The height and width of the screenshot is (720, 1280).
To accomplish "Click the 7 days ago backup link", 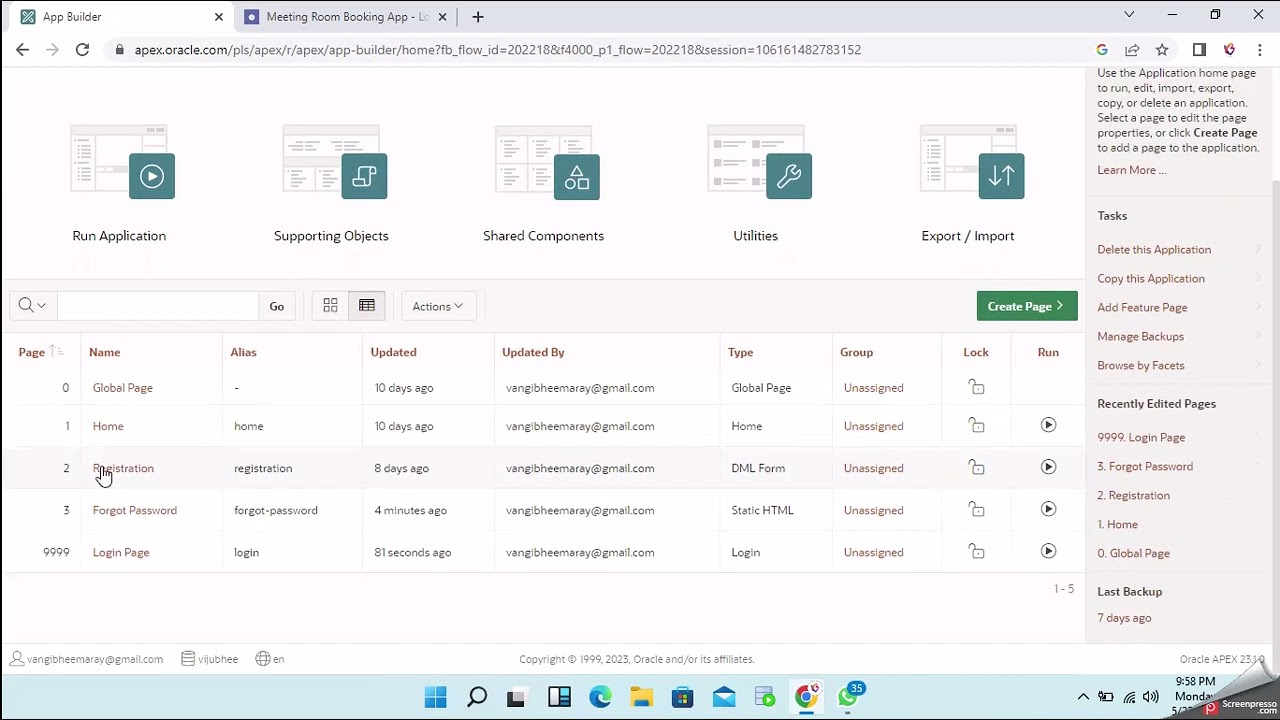I will pyautogui.click(x=1124, y=618).
